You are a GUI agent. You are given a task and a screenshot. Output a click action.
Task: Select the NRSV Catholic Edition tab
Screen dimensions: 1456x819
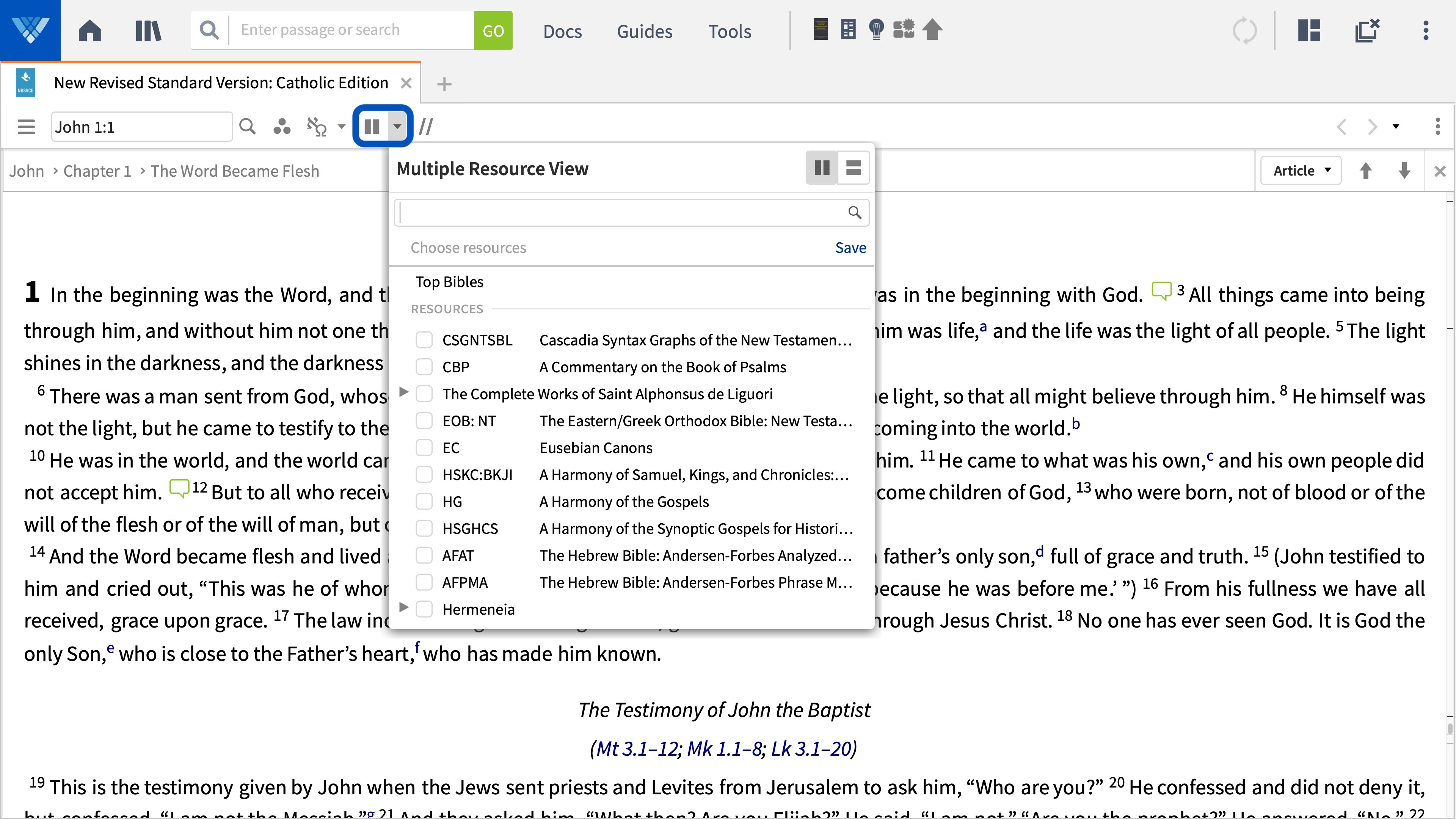220,83
